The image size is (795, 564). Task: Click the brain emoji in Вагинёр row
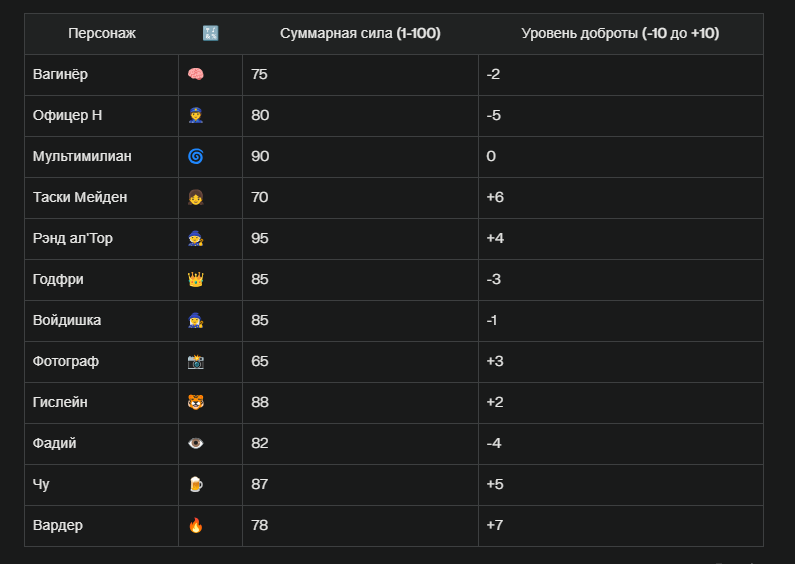(196, 75)
